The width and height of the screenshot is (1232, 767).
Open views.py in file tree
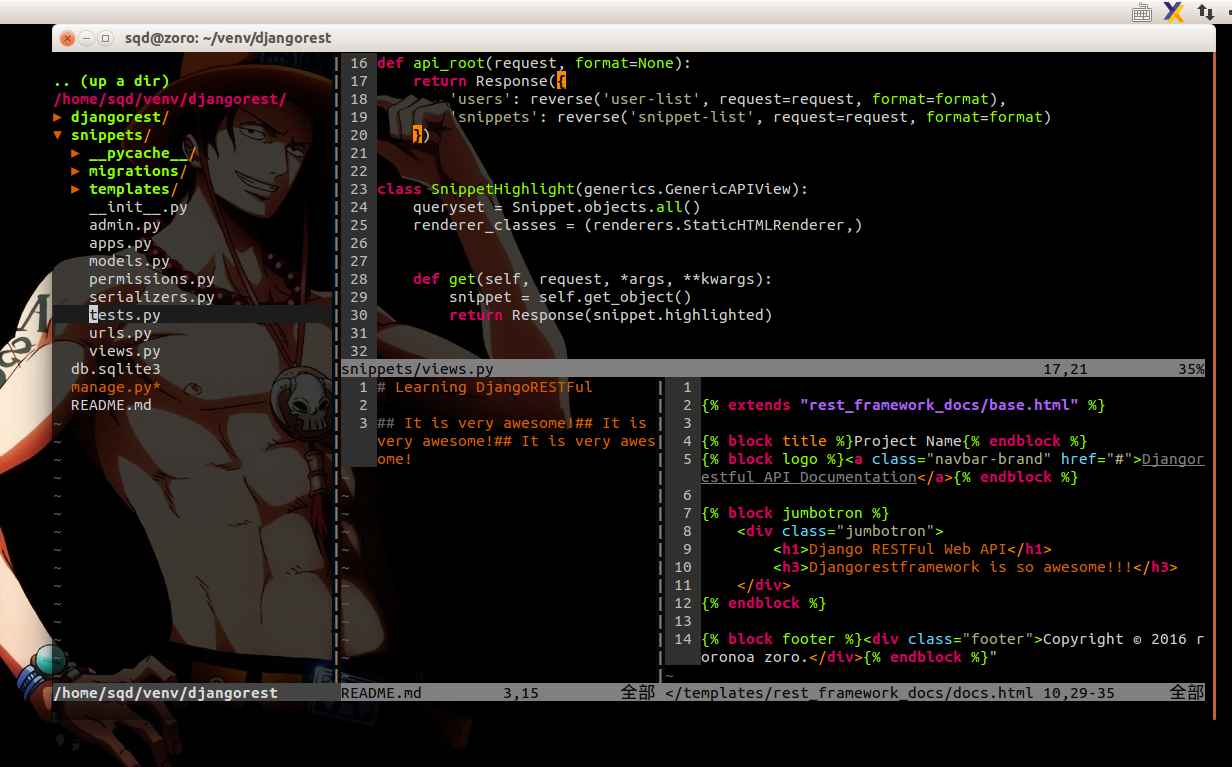coord(125,351)
